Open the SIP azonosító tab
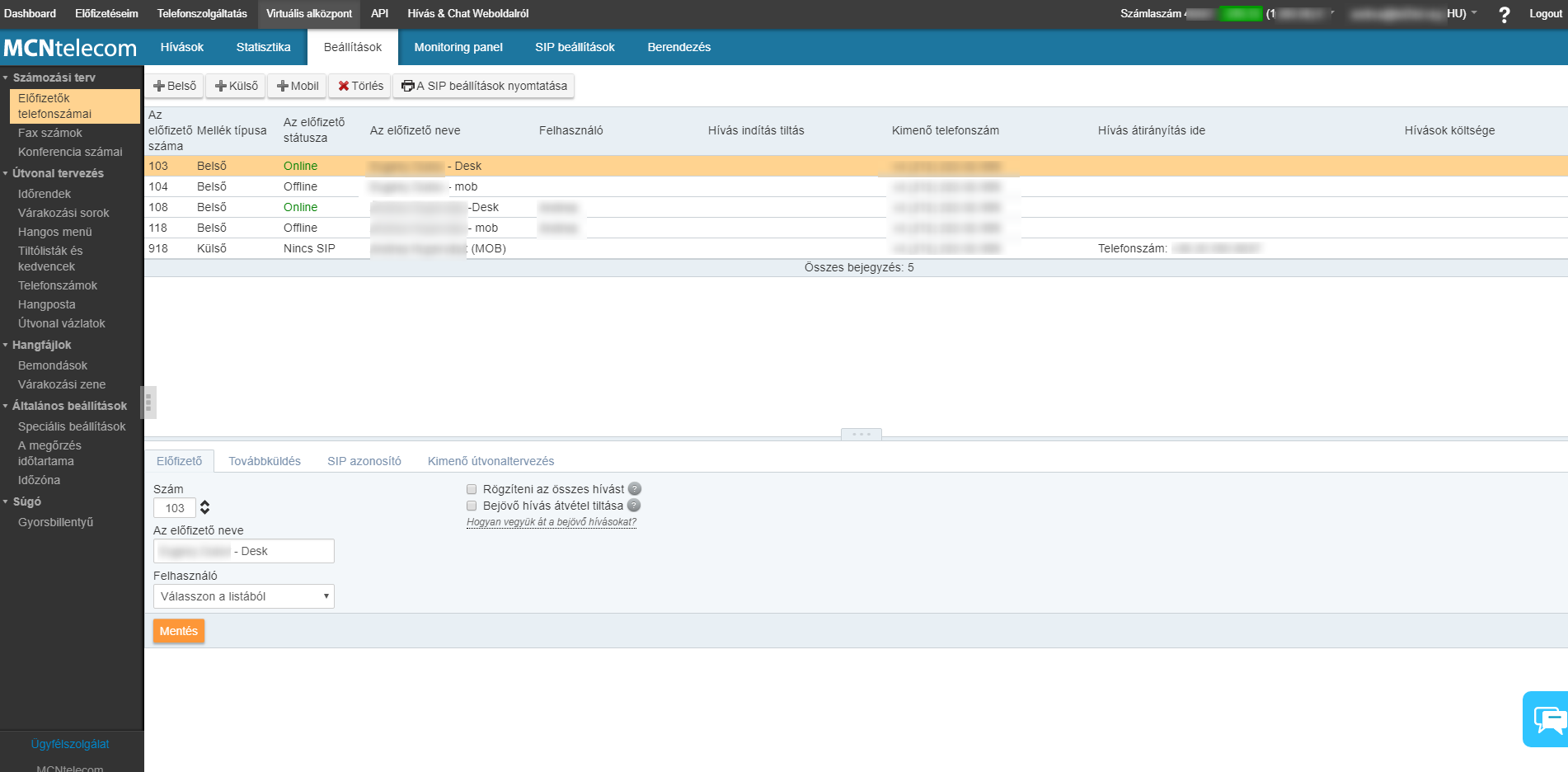Viewport: 1568px width, 772px height. point(364,461)
